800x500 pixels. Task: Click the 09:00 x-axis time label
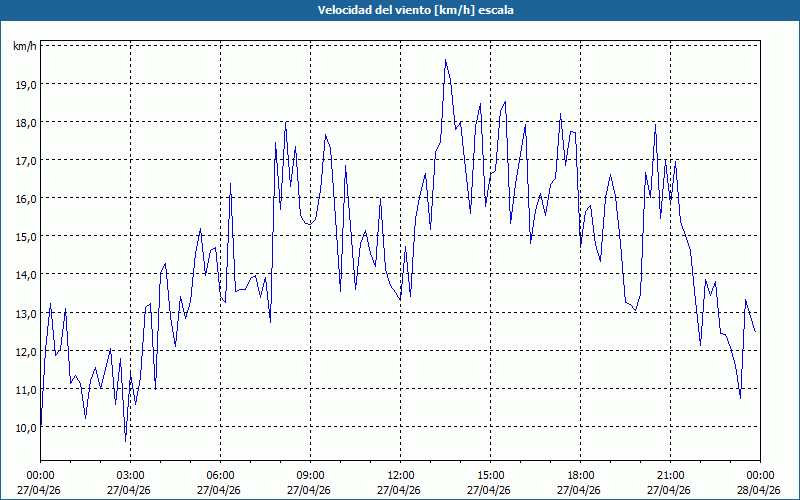coord(310,475)
